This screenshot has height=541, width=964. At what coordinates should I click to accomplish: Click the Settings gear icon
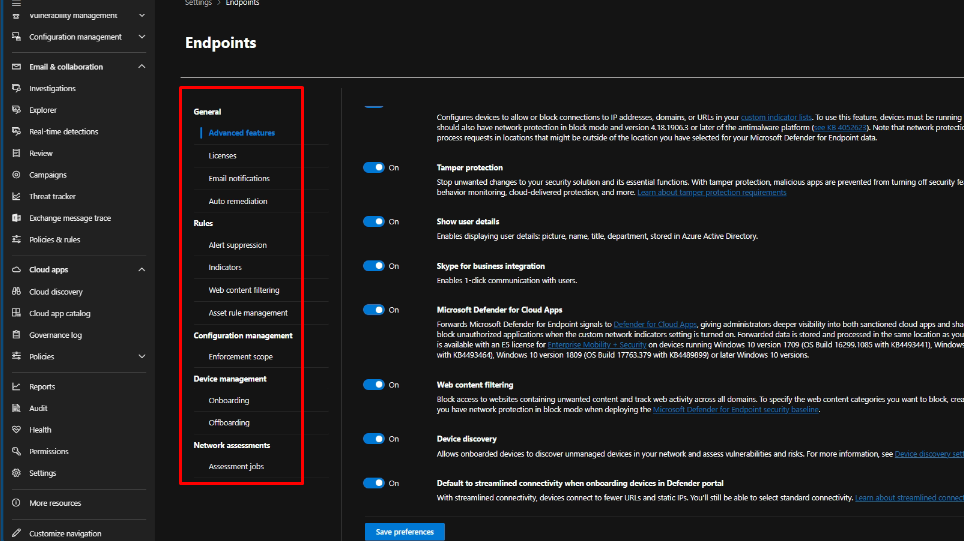coord(17,473)
